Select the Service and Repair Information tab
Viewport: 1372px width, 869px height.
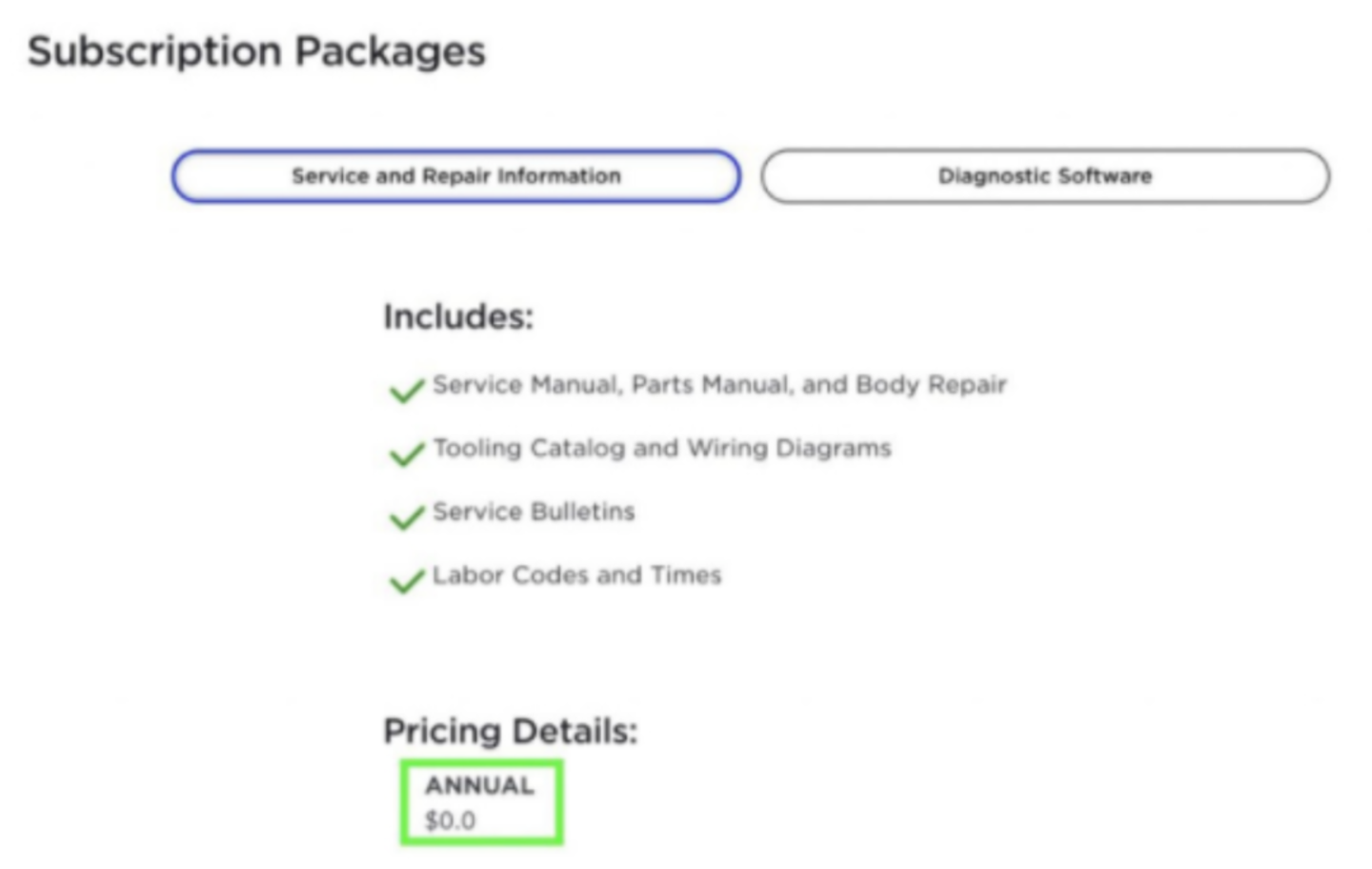(x=455, y=175)
